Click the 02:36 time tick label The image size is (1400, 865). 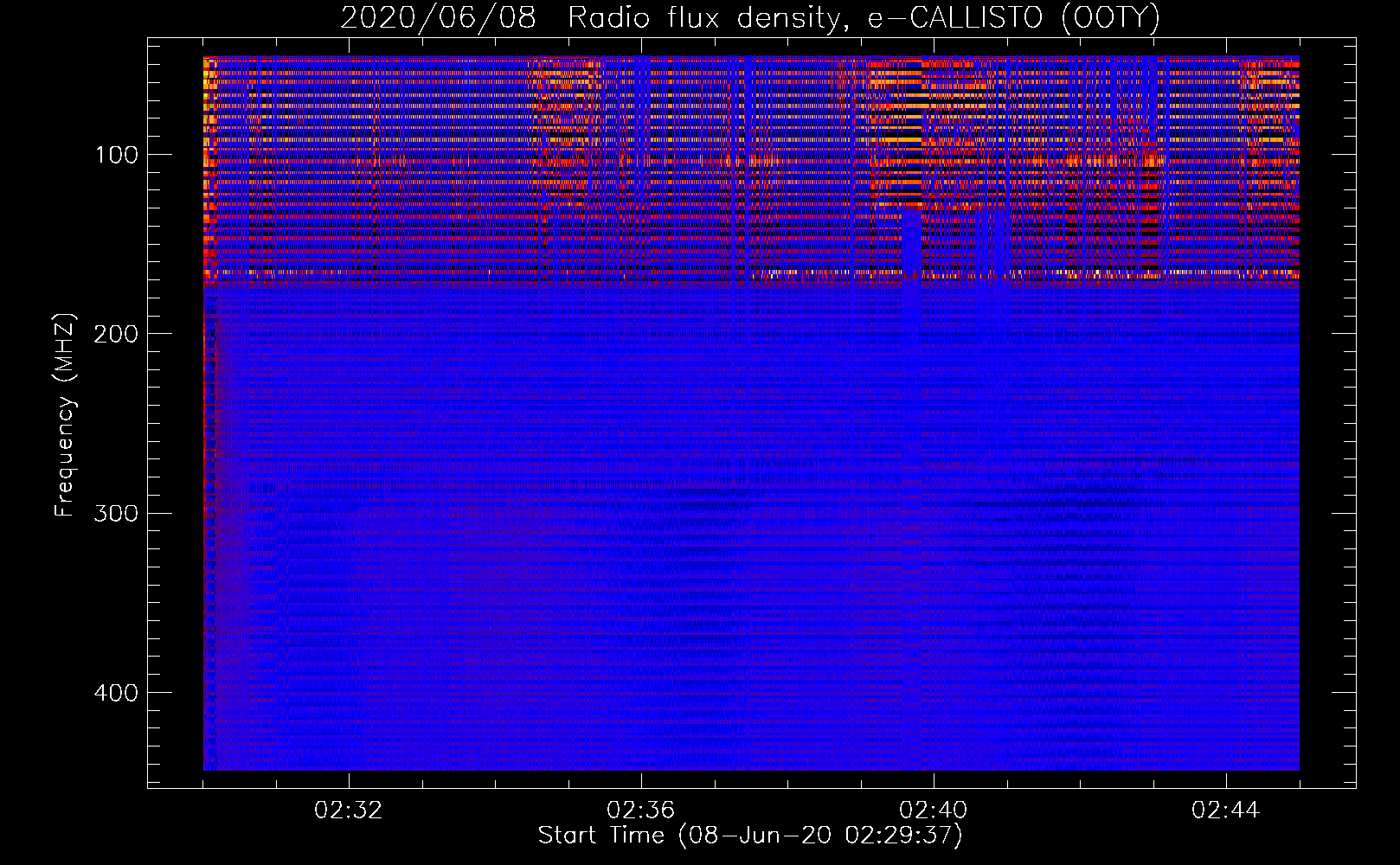[641, 811]
